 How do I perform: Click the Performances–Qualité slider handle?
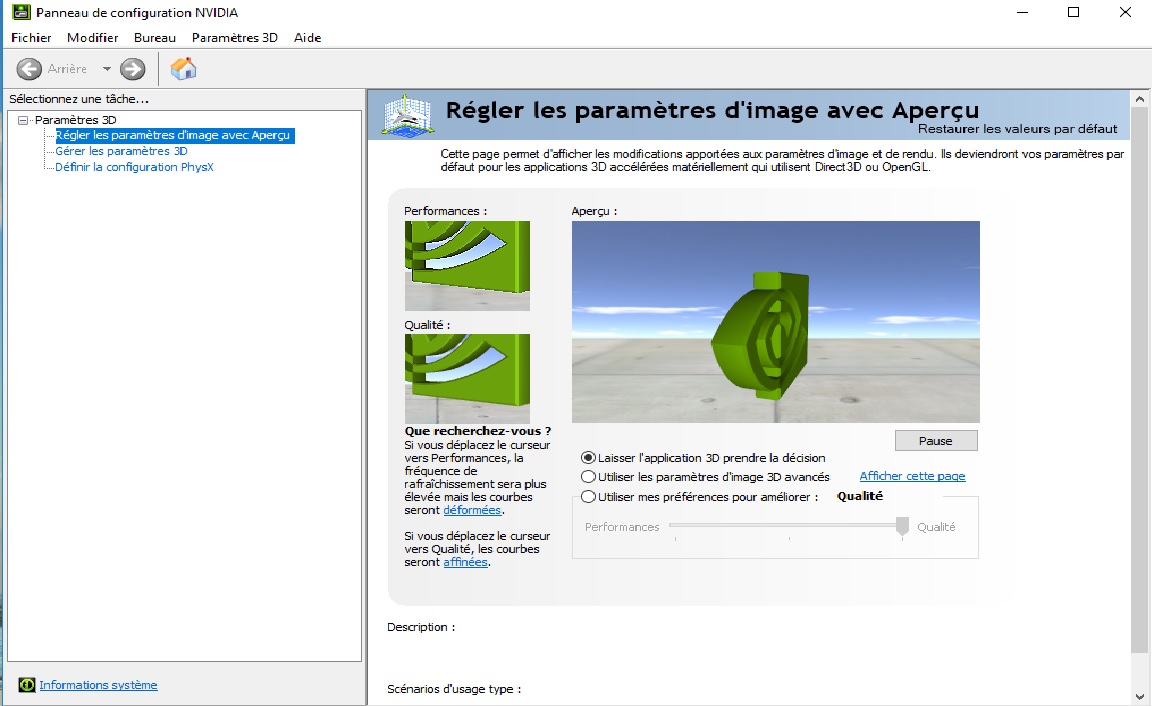point(902,527)
